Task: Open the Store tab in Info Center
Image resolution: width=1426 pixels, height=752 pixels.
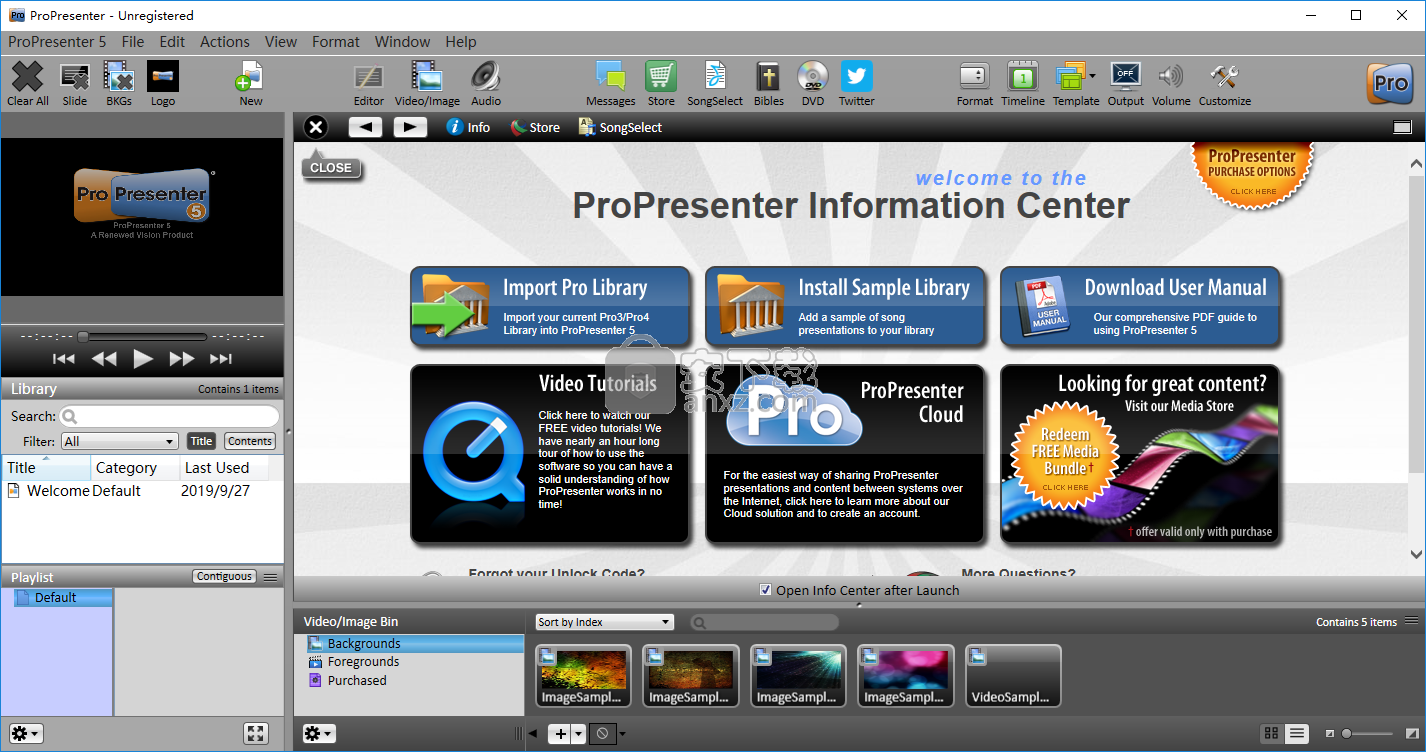Action: (535, 127)
